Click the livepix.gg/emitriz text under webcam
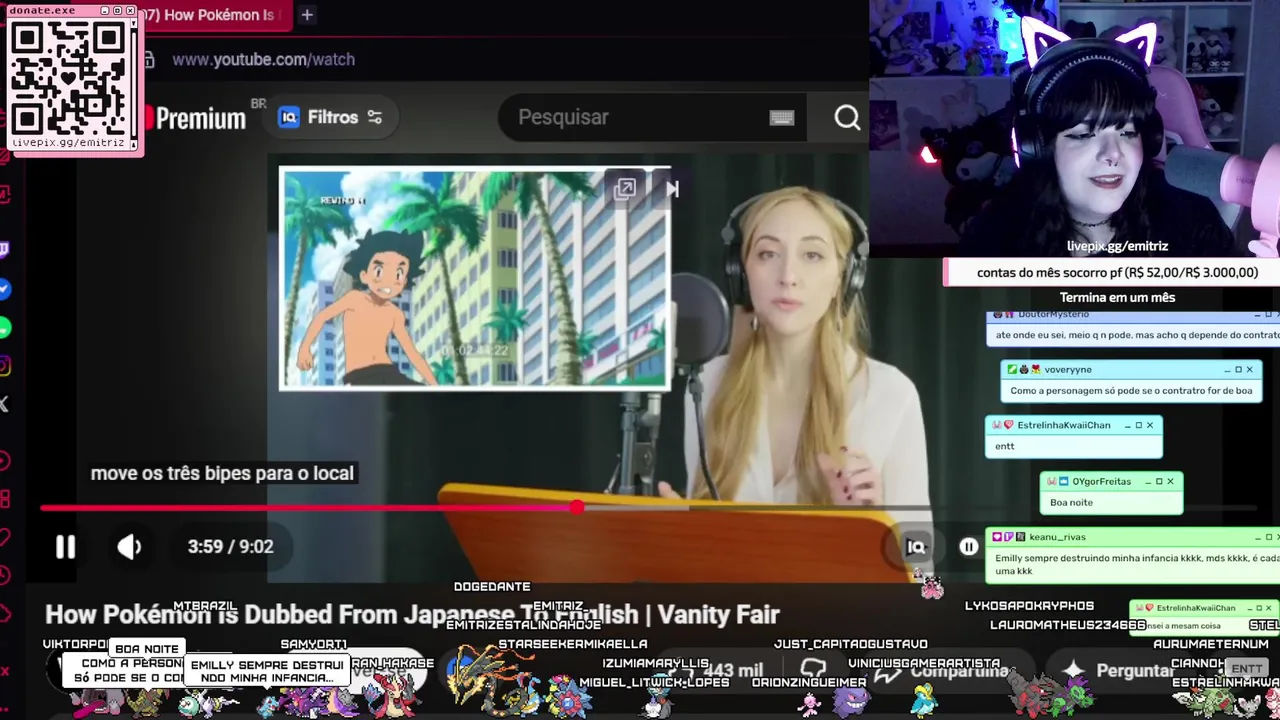 (1117, 246)
